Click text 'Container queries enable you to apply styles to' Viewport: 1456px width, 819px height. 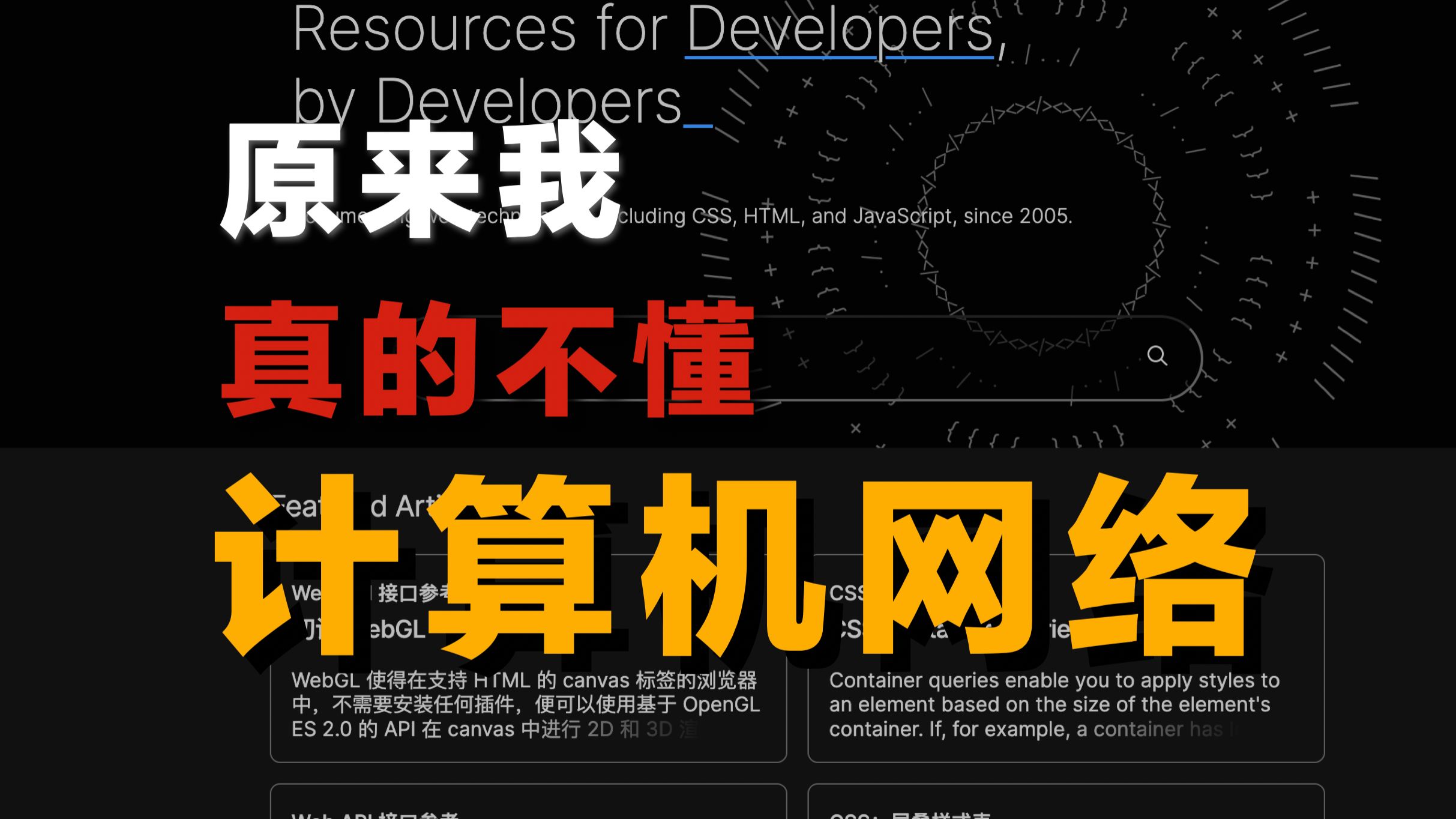point(1054,680)
